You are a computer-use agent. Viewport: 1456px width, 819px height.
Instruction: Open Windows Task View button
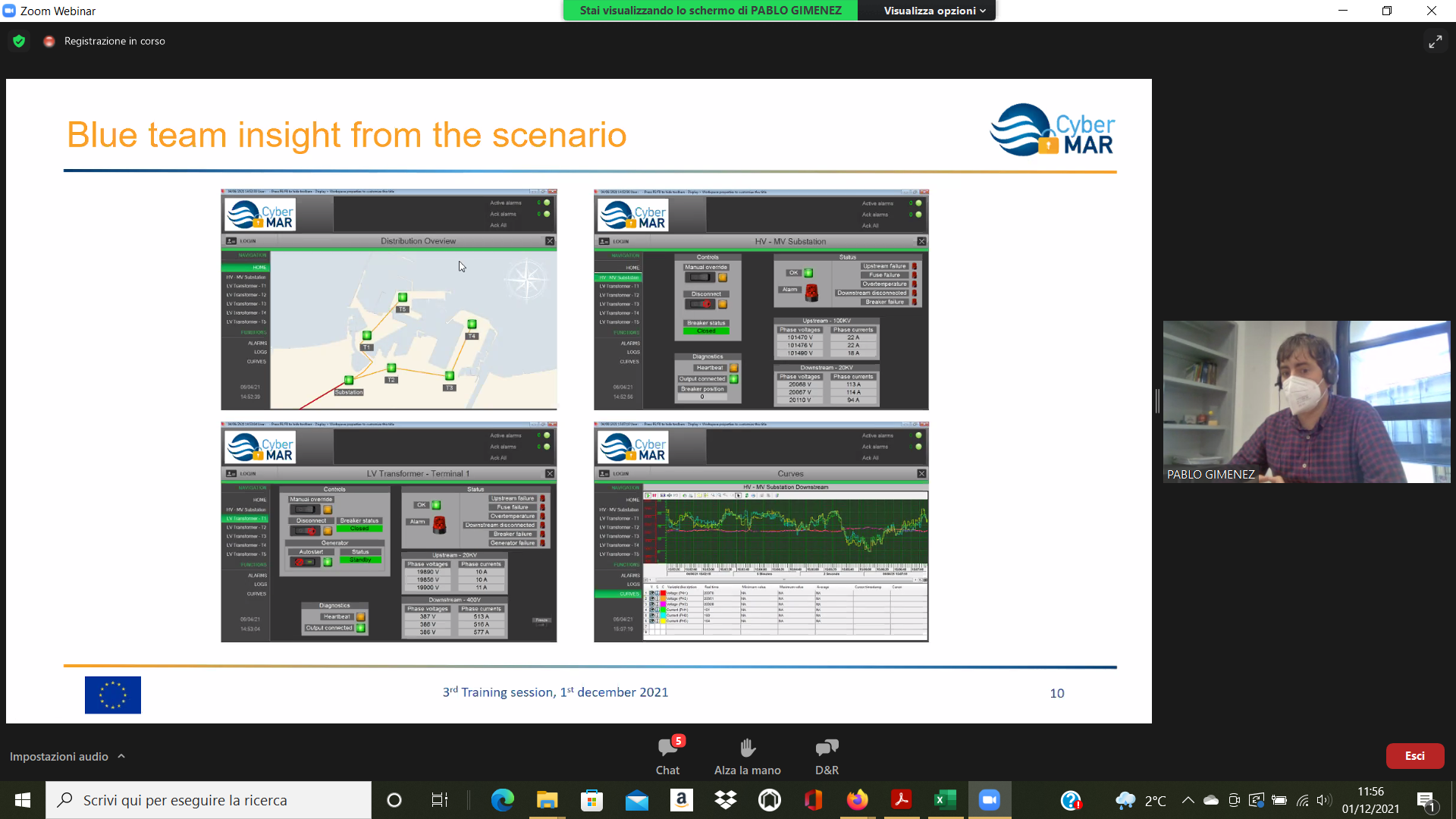[439, 800]
